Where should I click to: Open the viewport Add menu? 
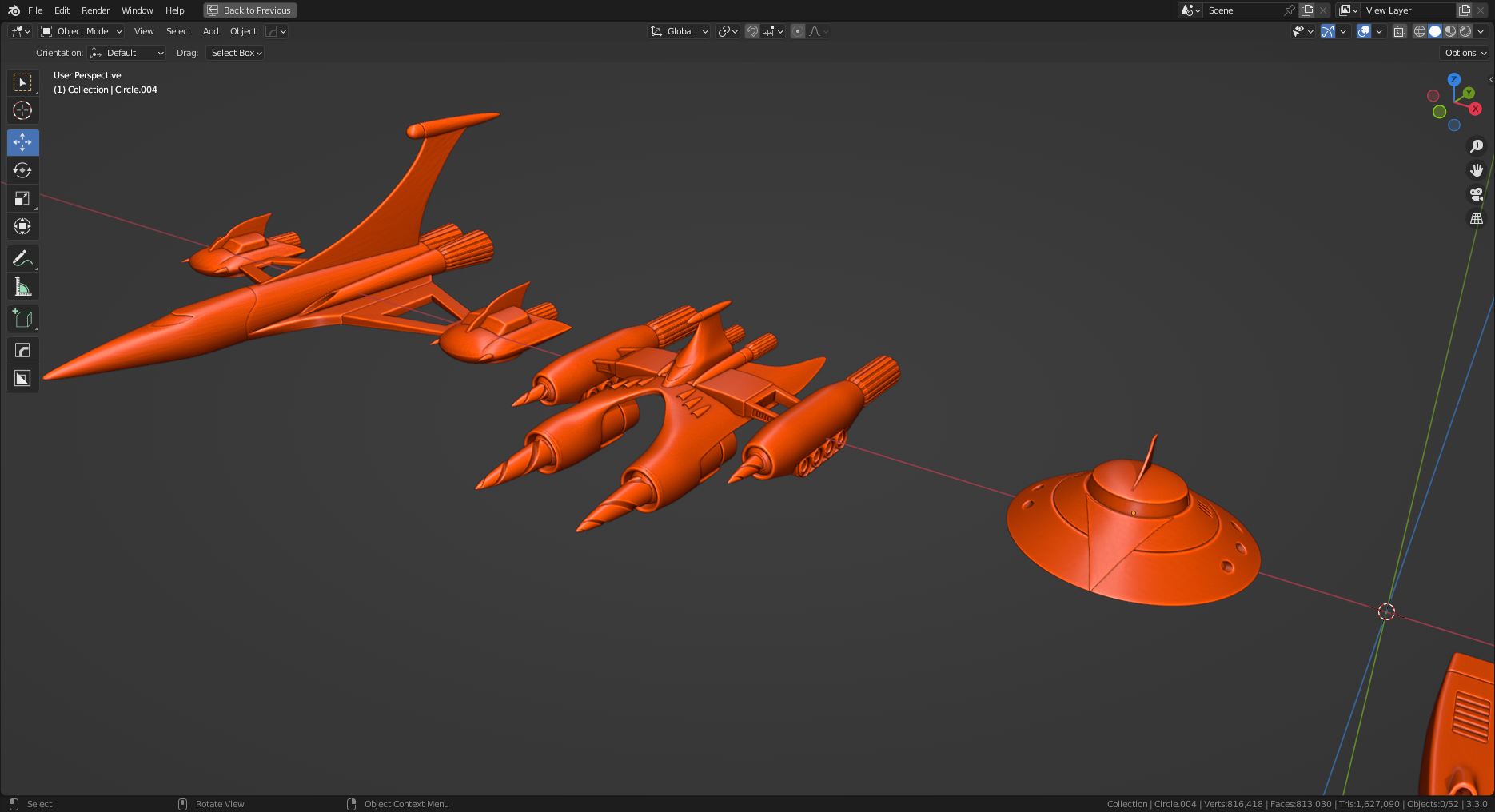210,31
